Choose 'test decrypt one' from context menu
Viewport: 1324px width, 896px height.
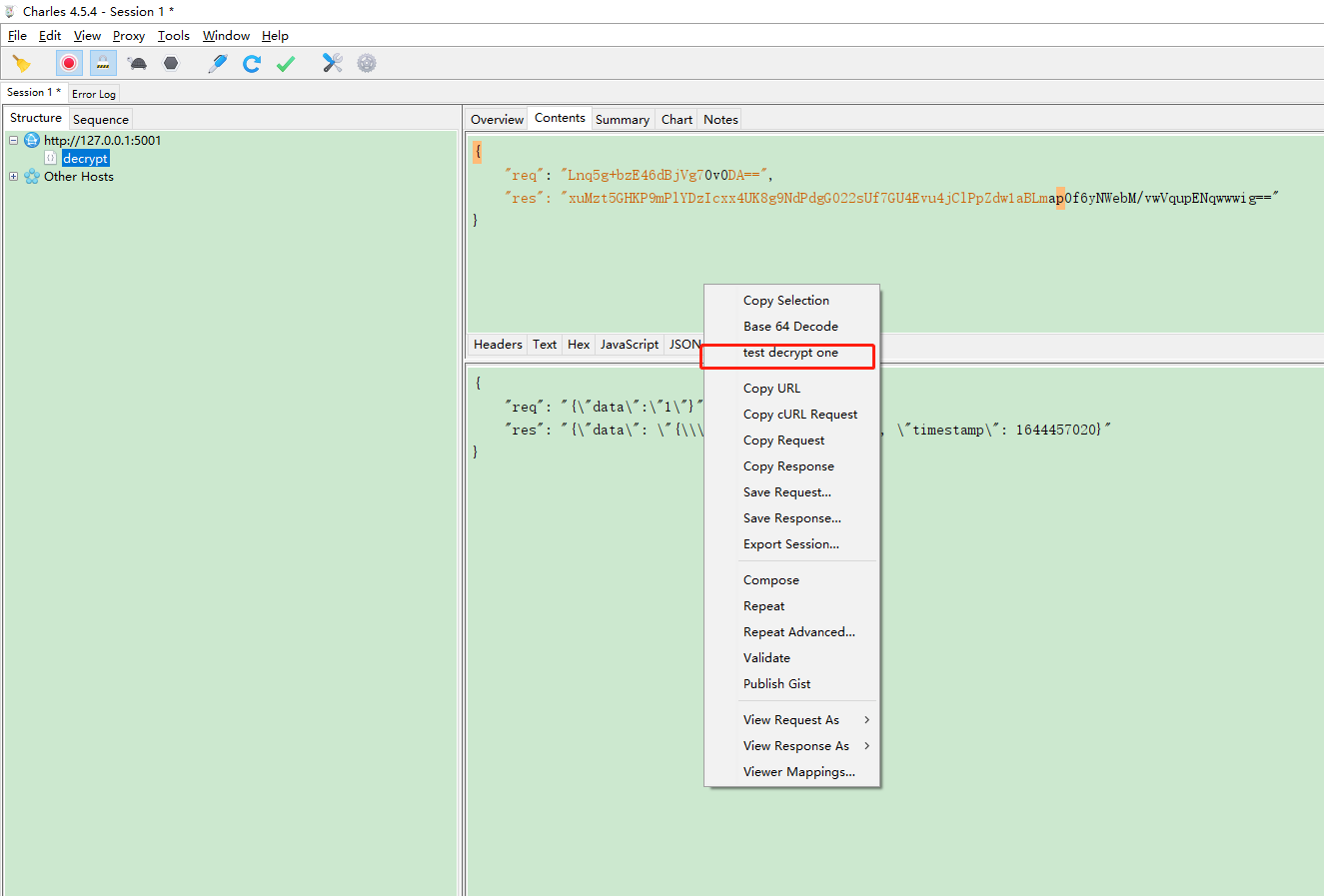click(x=789, y=354)
